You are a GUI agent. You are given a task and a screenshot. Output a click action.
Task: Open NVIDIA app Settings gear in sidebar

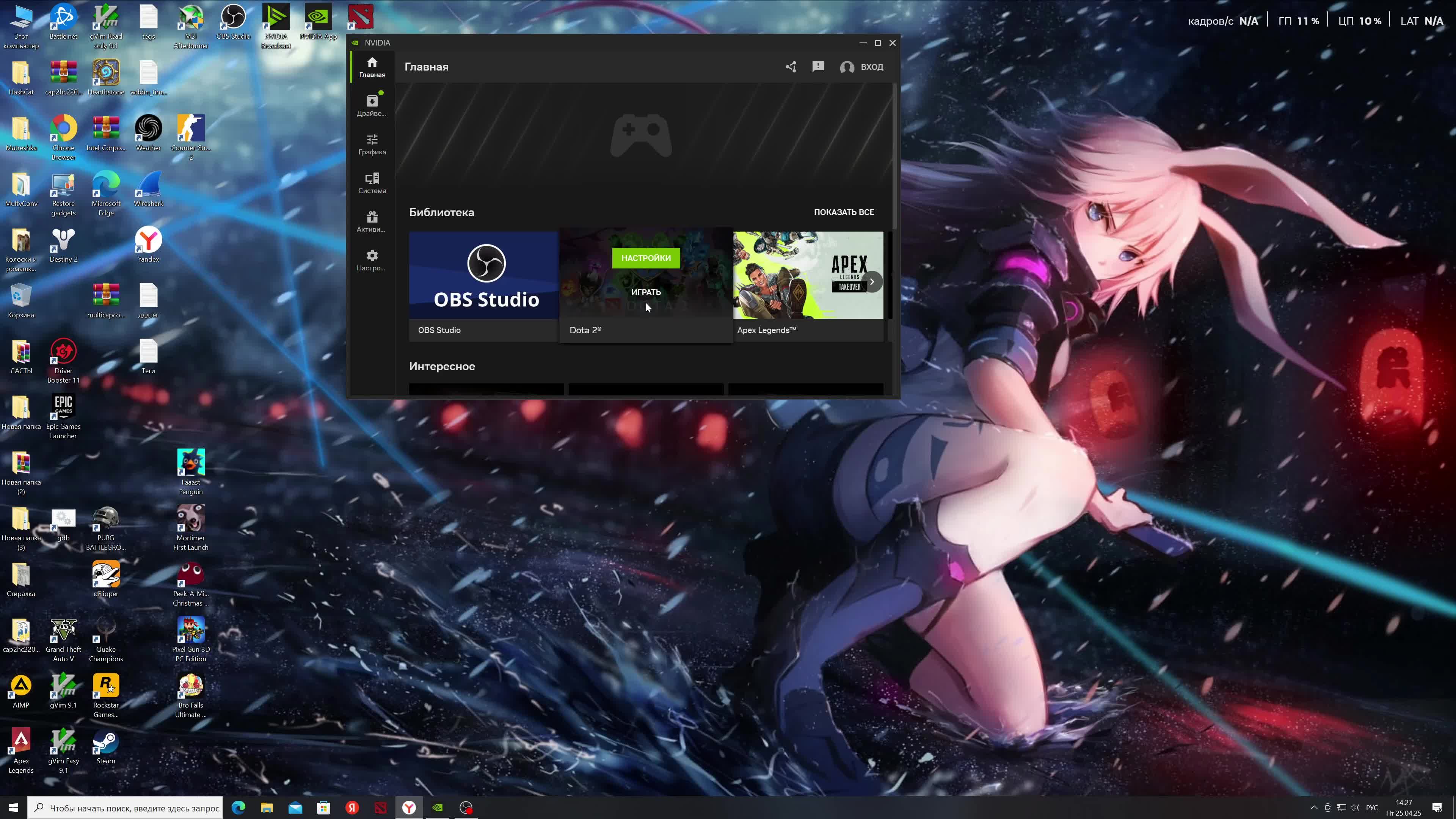click(x=372, y=260)
